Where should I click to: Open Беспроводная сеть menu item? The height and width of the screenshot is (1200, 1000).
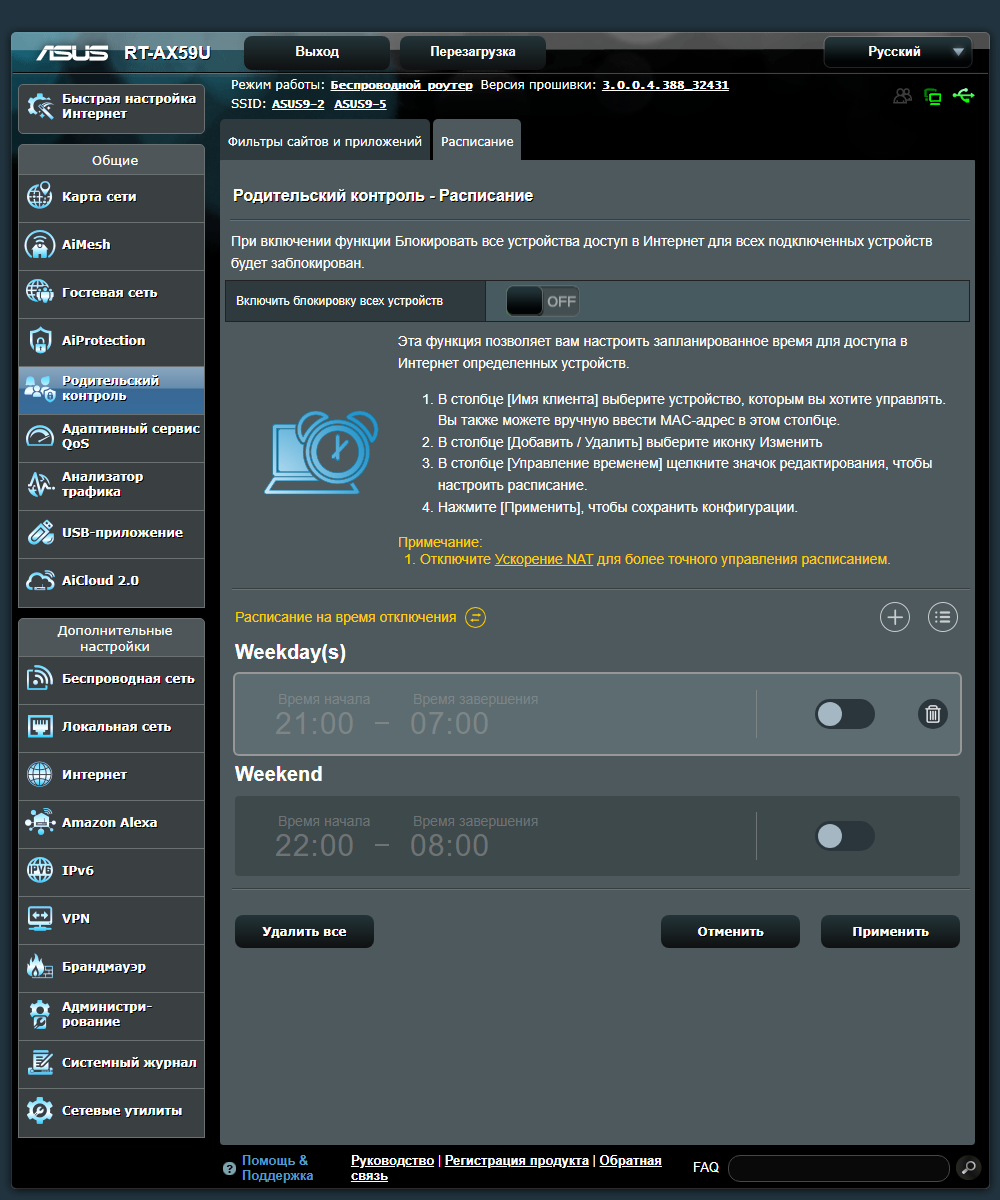click(111, 678)
